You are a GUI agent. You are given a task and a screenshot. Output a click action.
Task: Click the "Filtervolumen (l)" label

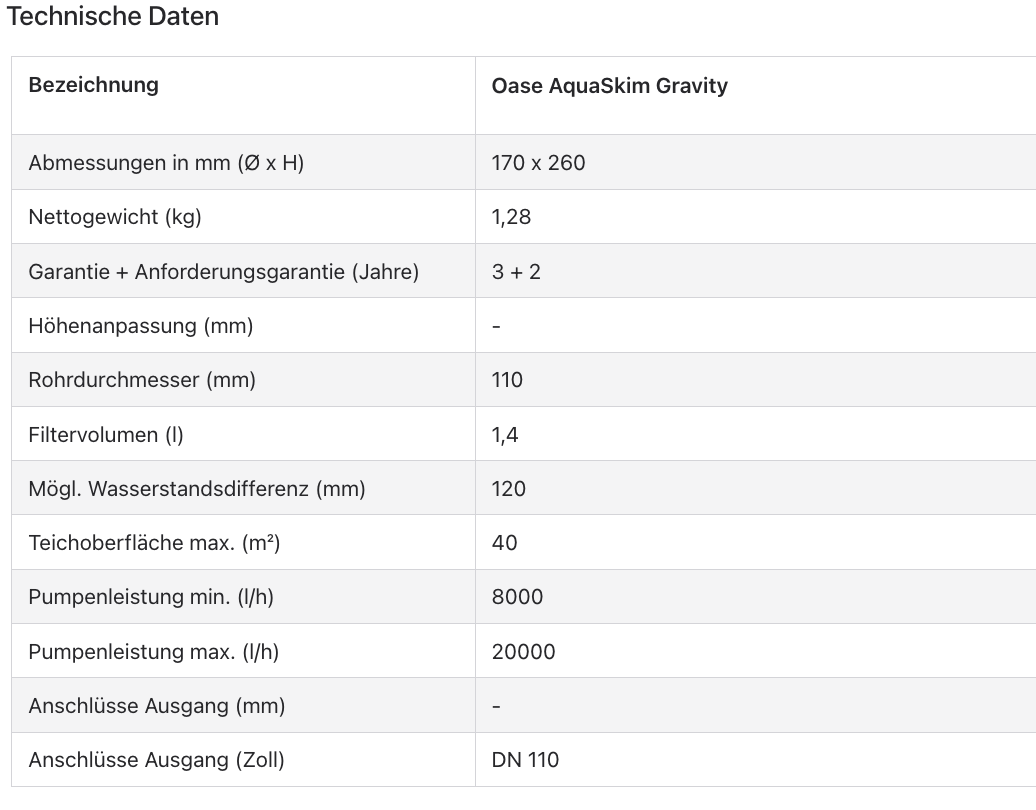pos(106,435)
